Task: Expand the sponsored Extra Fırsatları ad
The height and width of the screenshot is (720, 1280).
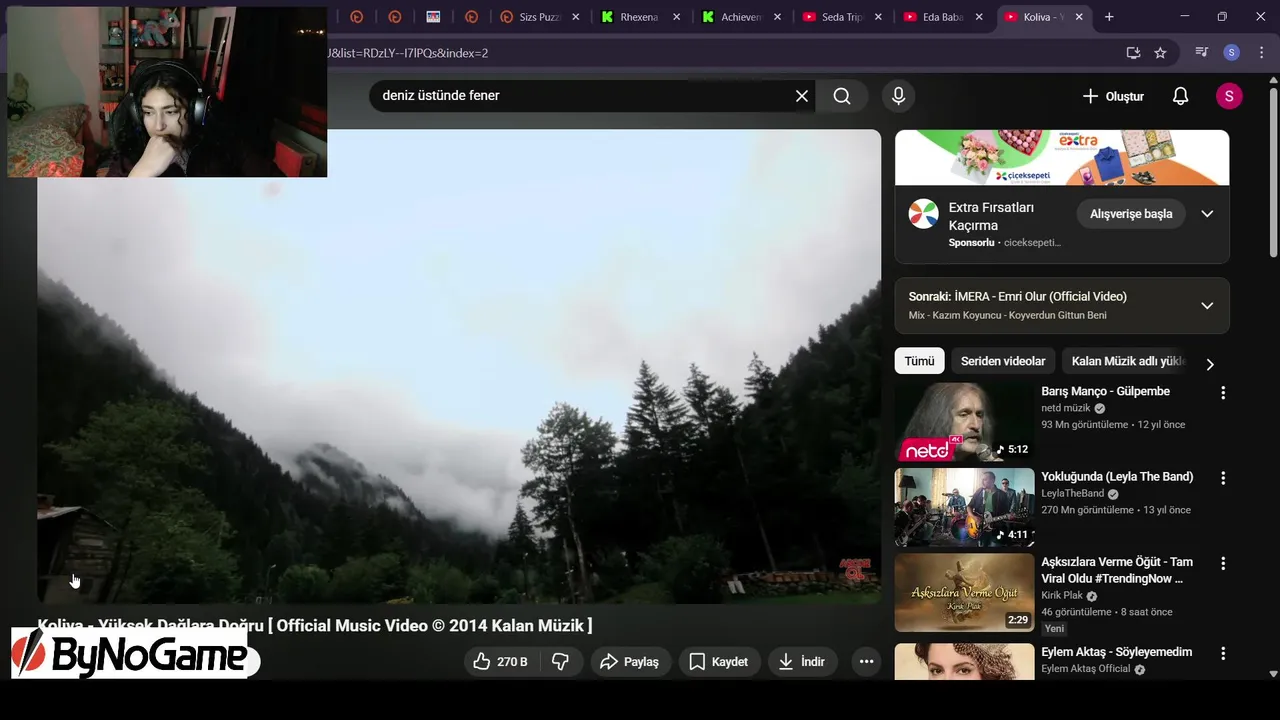Action: [x=1207, y=214]
